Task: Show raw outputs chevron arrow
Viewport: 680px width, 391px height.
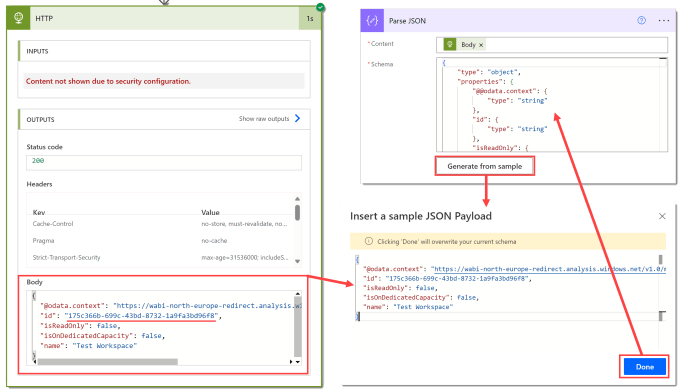Action: 298,118
